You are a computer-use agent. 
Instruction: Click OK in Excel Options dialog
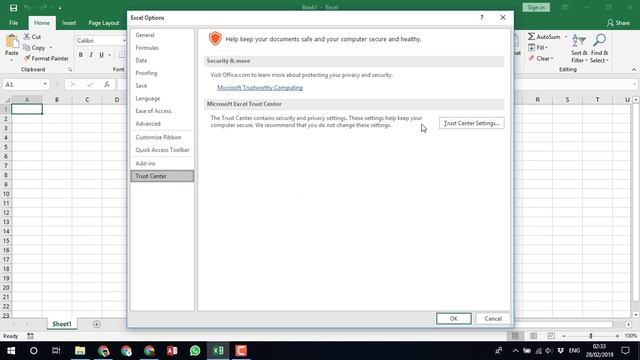453,318
